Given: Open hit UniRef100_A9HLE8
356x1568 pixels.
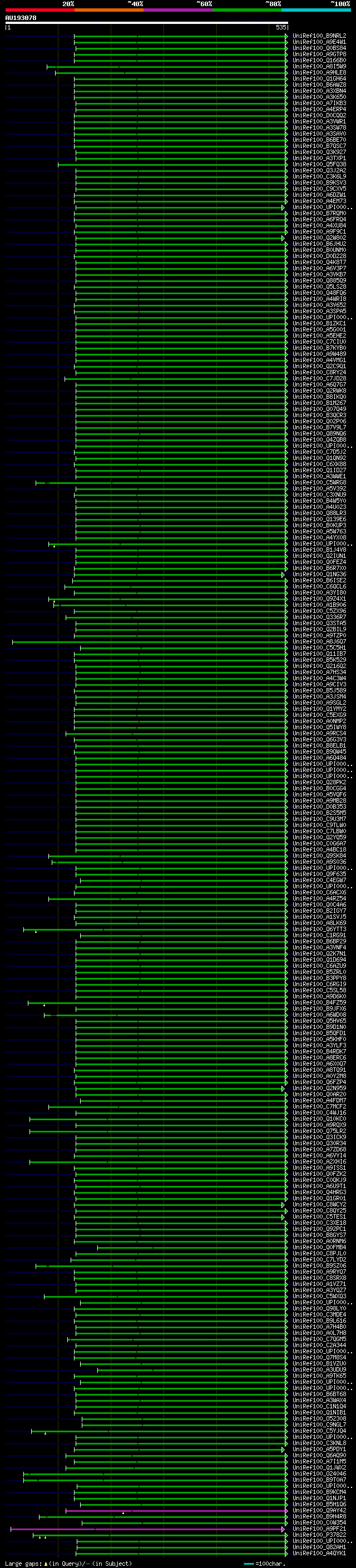Looking at the screenshot, I should click(x=319, y=73).
